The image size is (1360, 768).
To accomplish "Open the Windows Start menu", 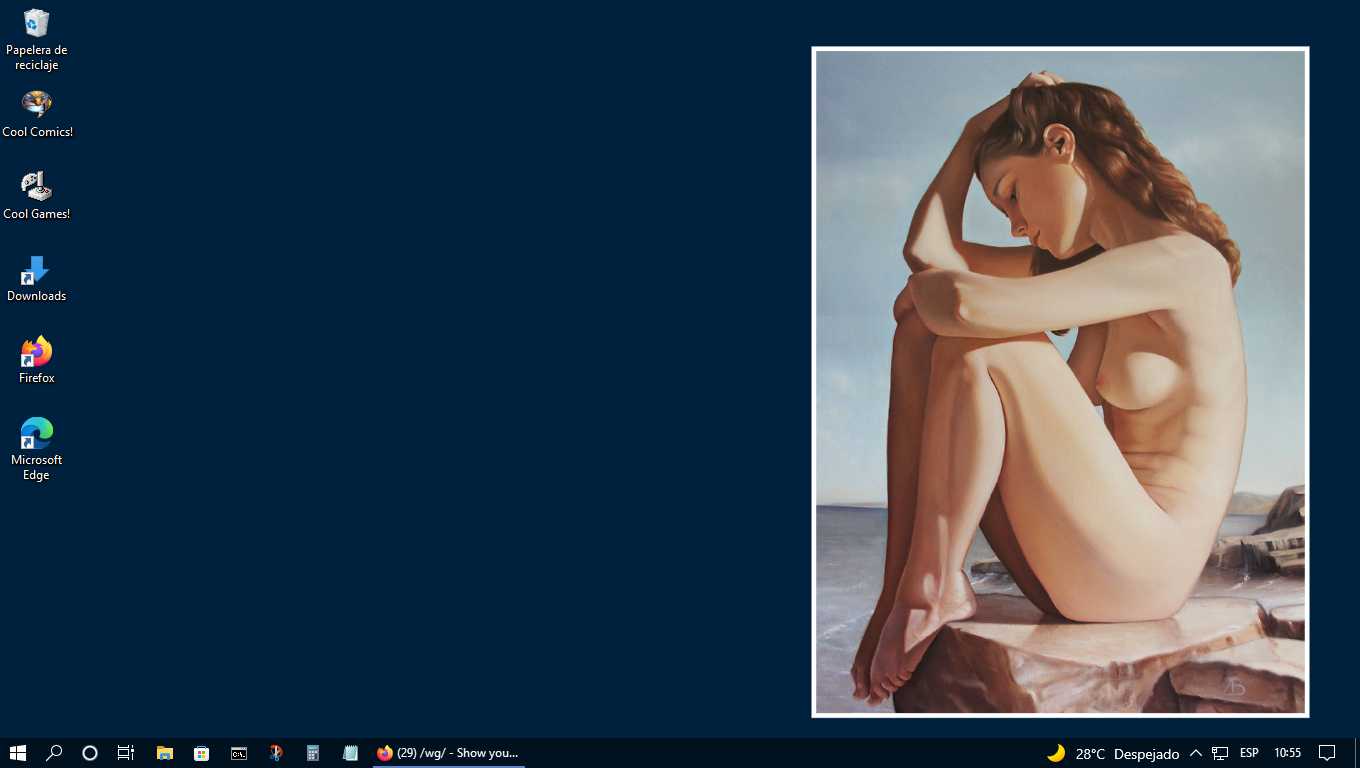I will [x=18, y=753].
